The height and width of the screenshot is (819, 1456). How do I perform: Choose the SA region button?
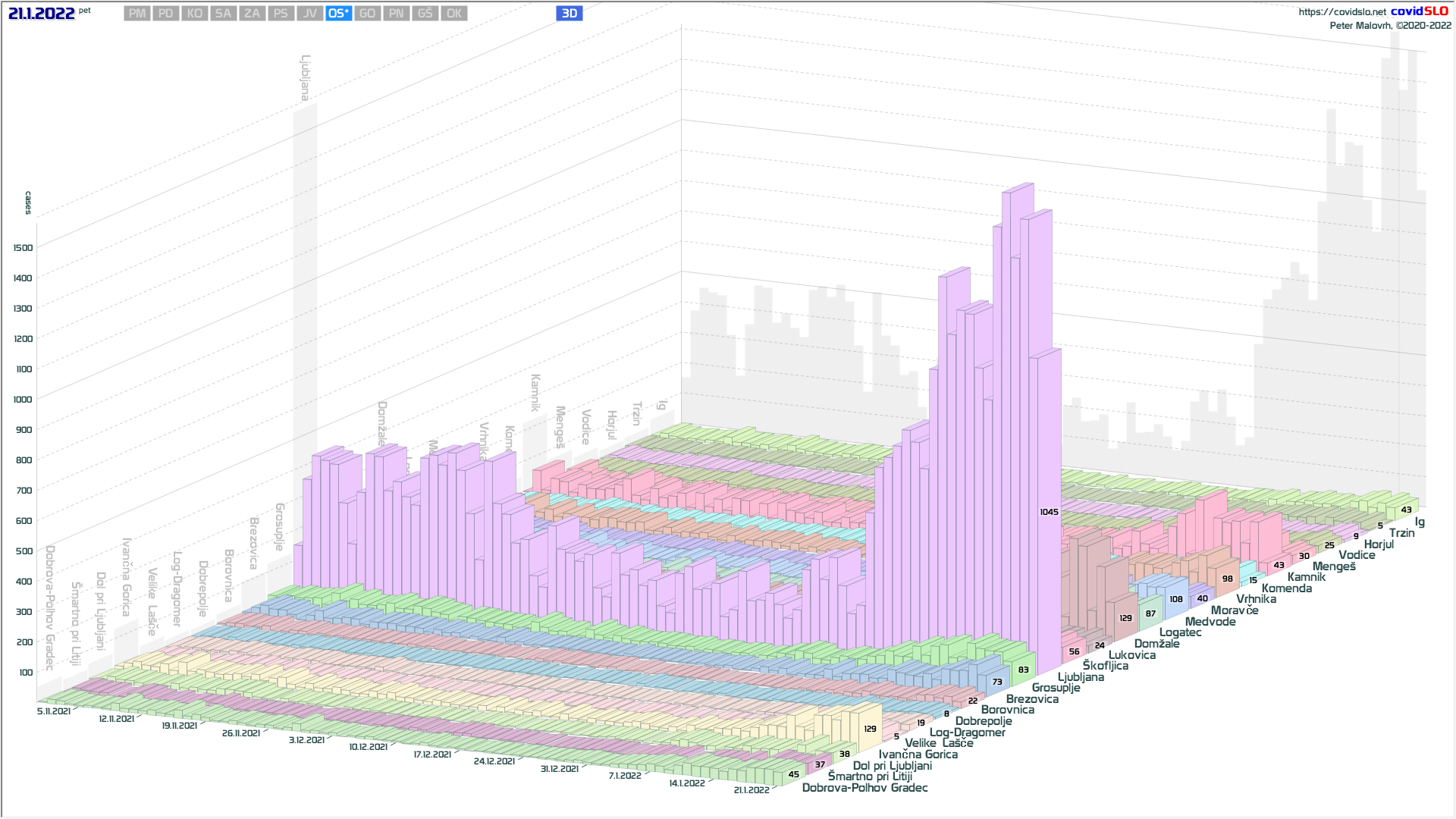tap(223, 14)
